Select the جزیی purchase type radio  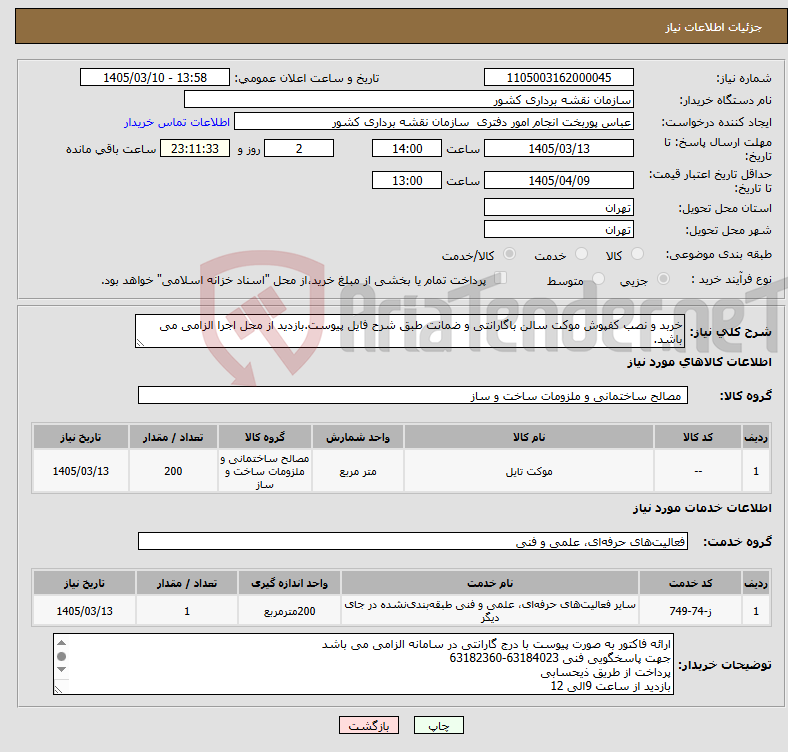click(x=663, y=278)
